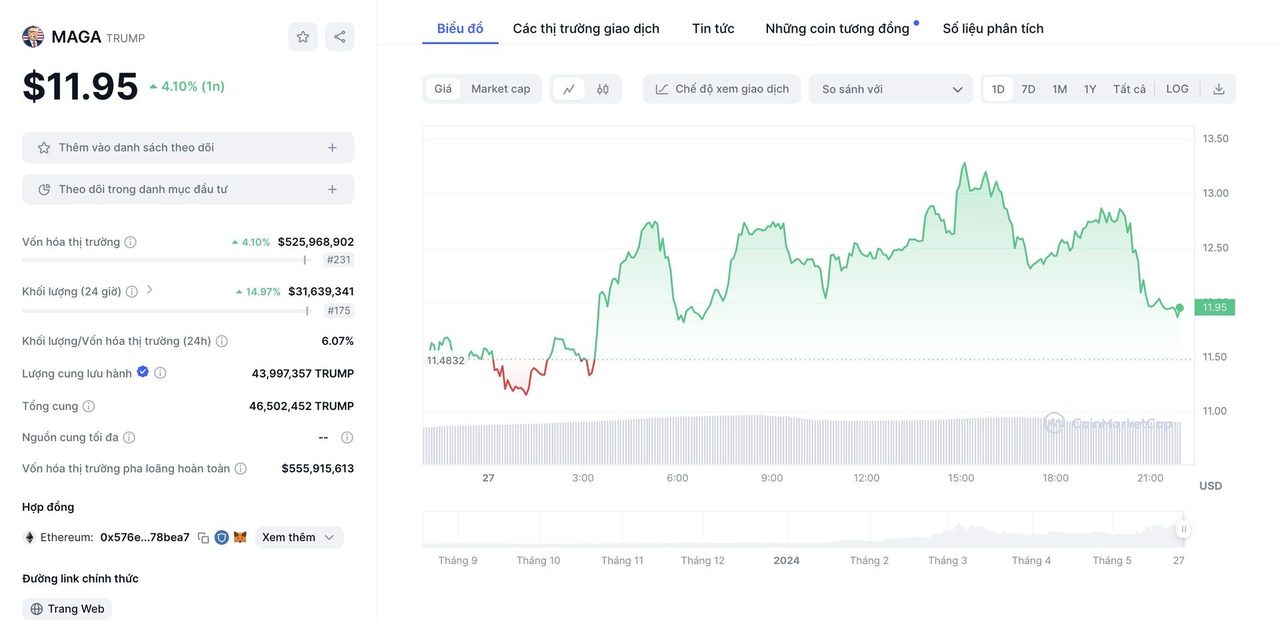Click the market cap rank #231 badge
This screenshot has height=620, width=1280.
tap(340, 260)
